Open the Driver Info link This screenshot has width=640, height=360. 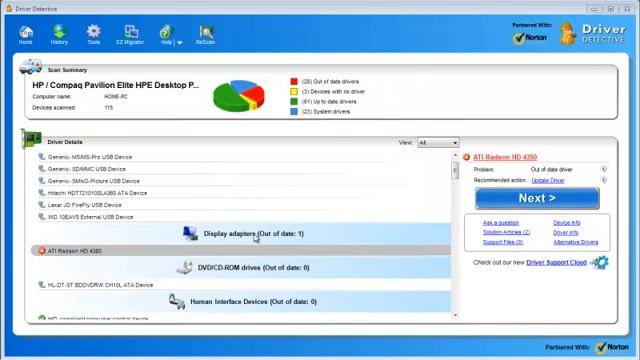(x=566, y=233)
